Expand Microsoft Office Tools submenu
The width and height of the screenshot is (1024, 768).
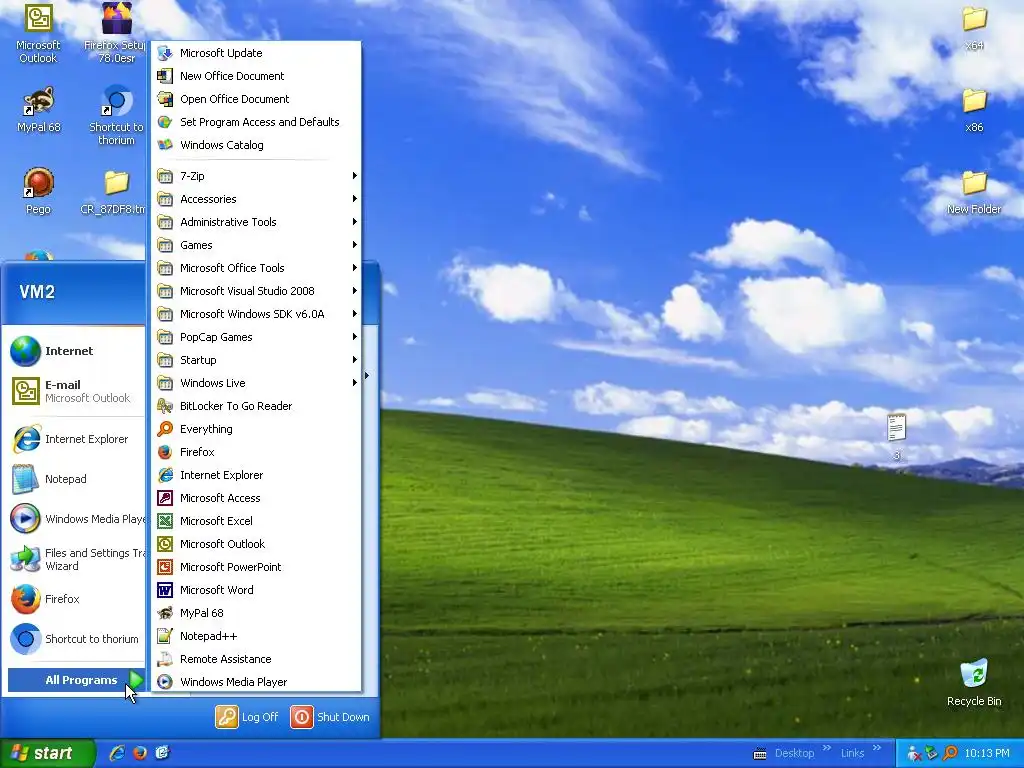tap(256, 268)
